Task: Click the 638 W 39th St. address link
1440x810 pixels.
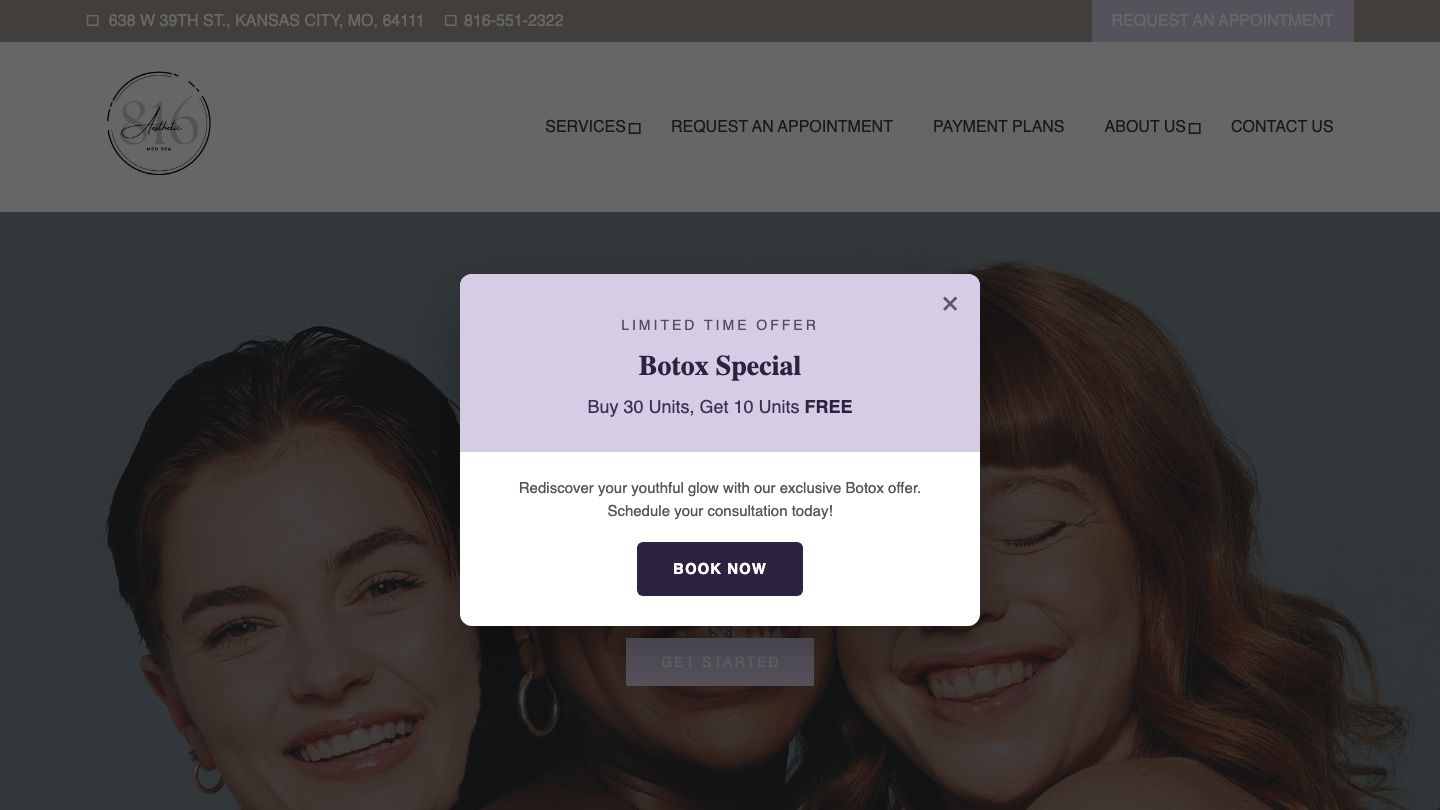Action: coord(266,21)
